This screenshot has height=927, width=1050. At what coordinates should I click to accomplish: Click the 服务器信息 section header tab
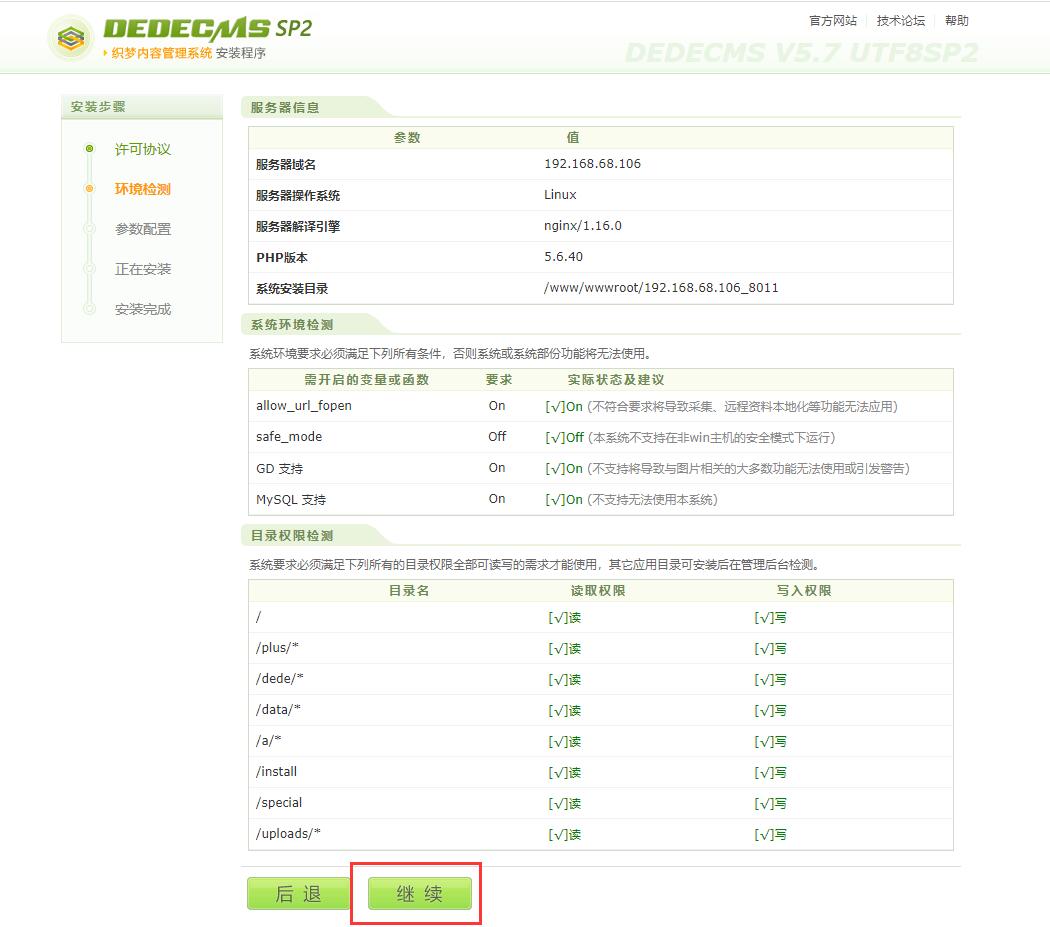(283, 107)
